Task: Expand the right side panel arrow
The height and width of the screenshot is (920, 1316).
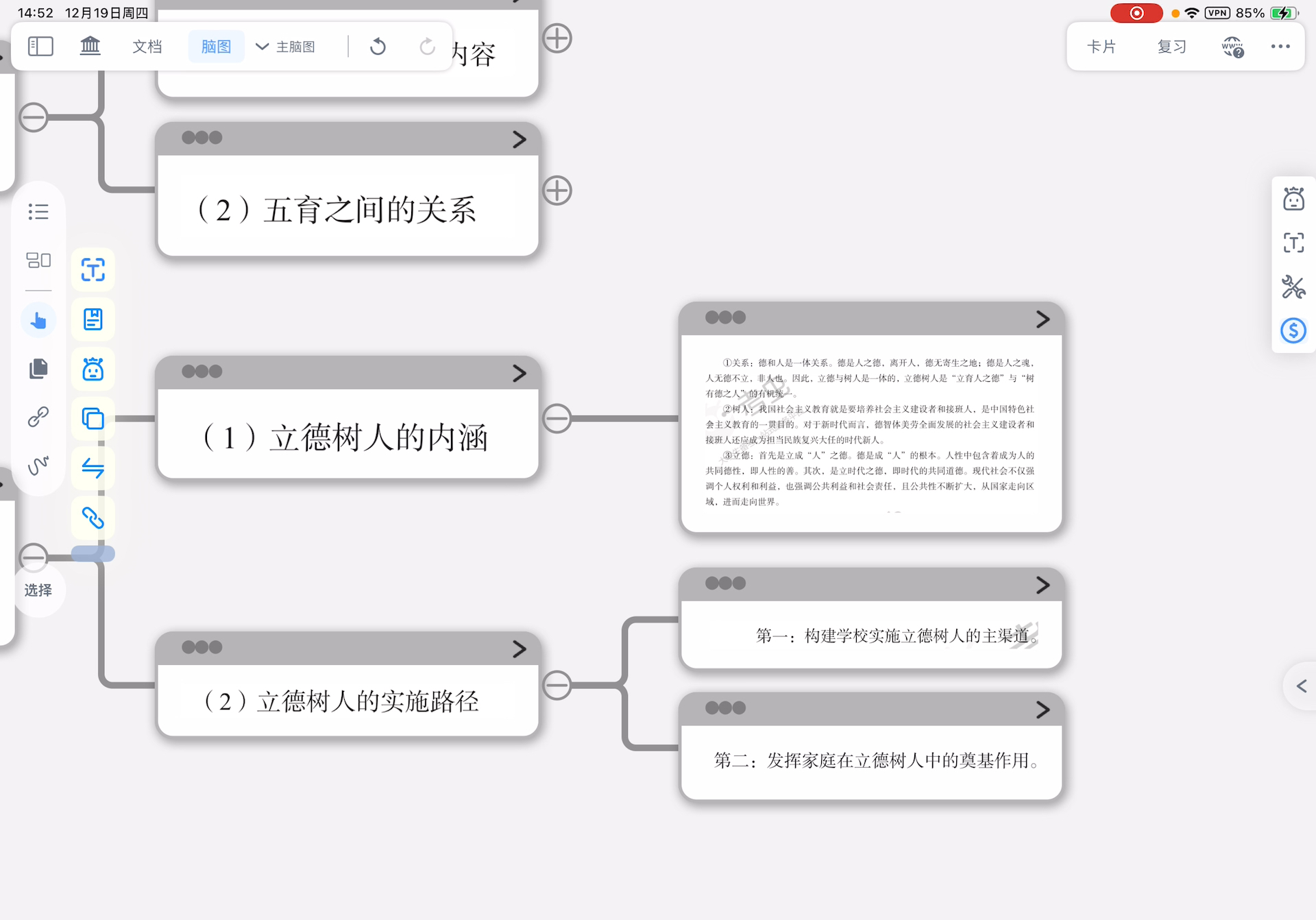Action: pyautogui.click(x=1301, y=686)
